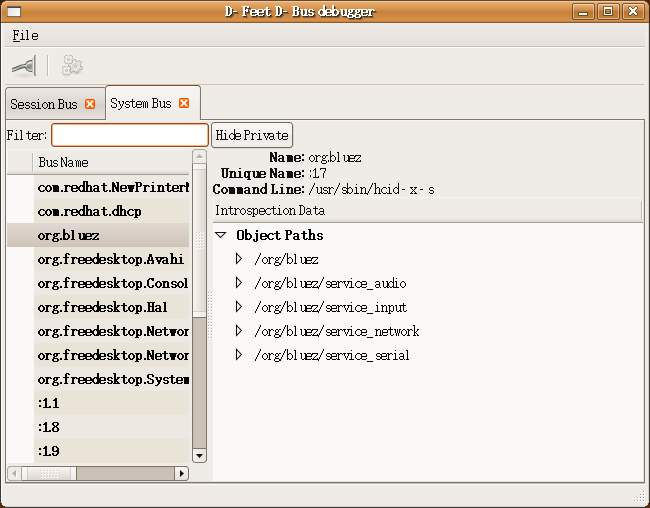The height and width of the screenshot is (508, 650).
Task: Open the File menu
Action: pyautogui.click(x=25, y=36)
